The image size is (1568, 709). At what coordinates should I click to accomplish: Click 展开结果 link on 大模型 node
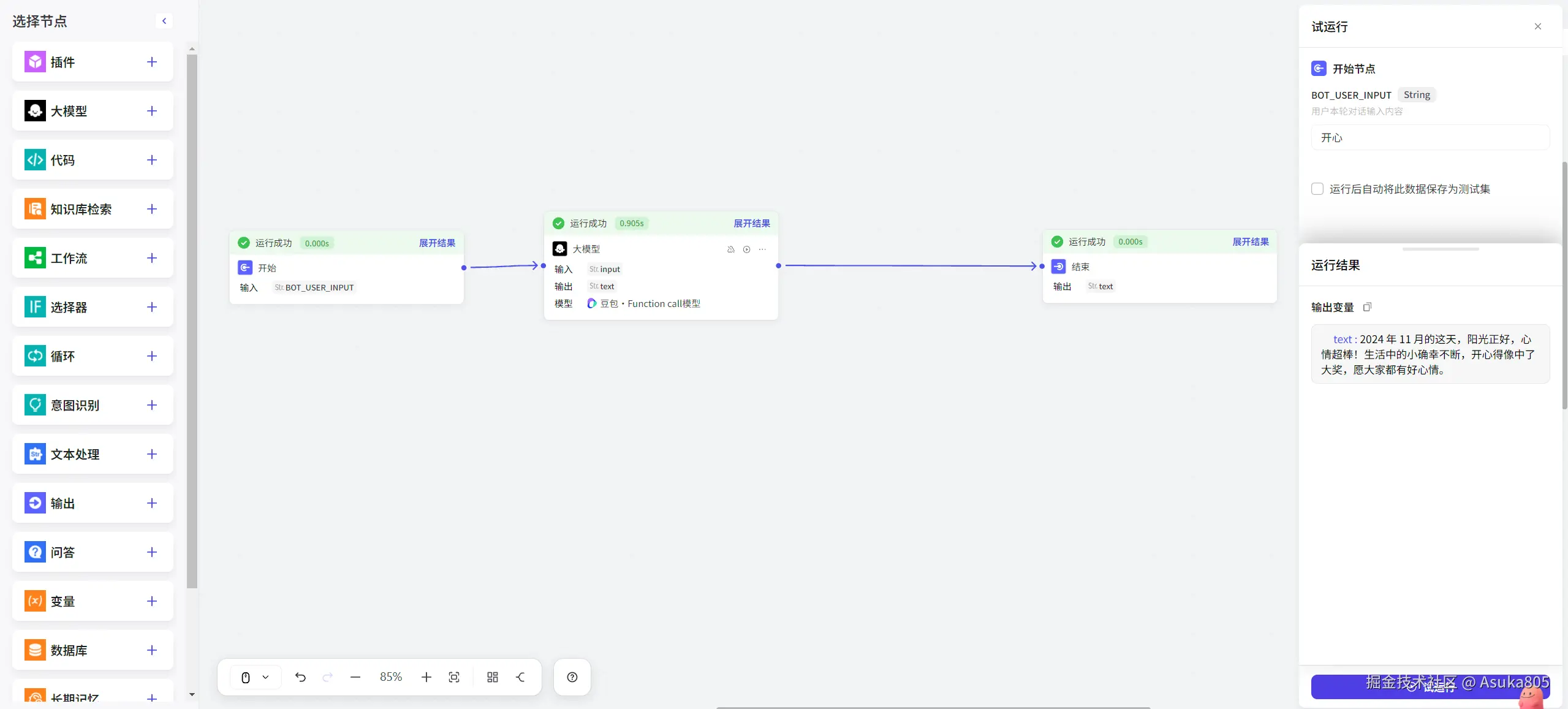pos(752,224)
